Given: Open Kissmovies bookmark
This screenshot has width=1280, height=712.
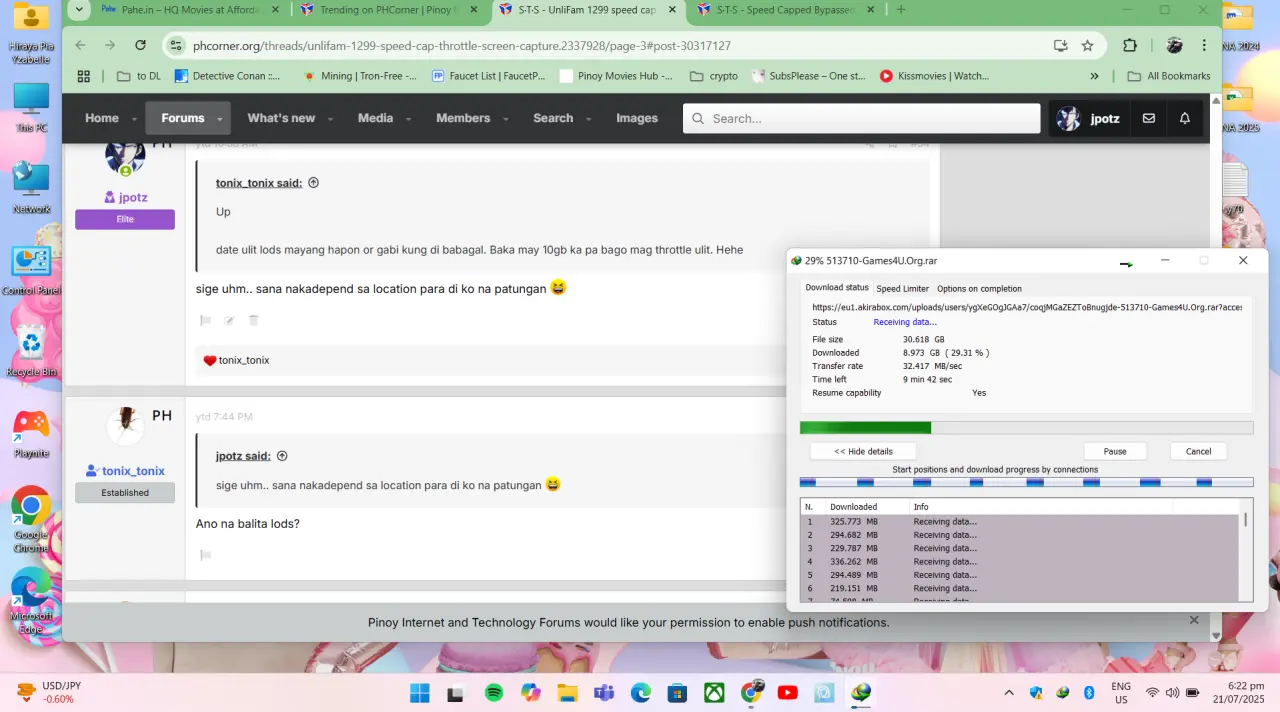Looking at the screenshot, I should 934,76.
